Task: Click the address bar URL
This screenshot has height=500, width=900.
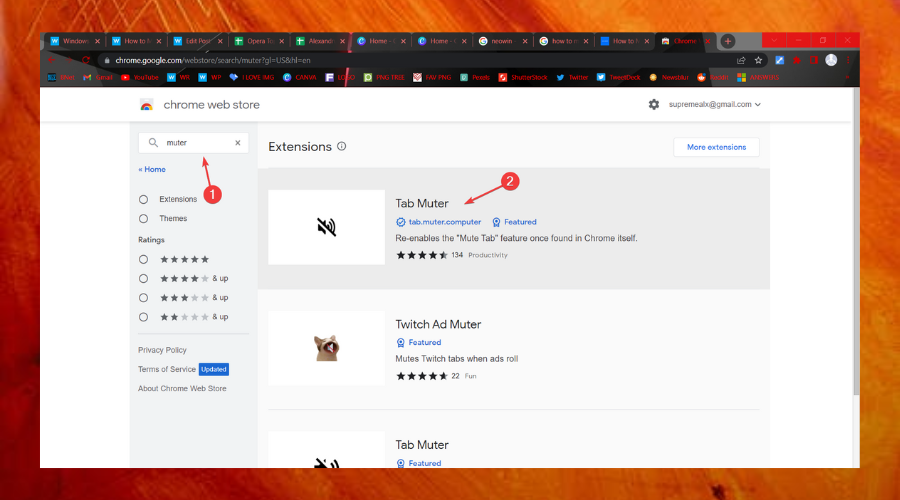Action: coord(213,60)
